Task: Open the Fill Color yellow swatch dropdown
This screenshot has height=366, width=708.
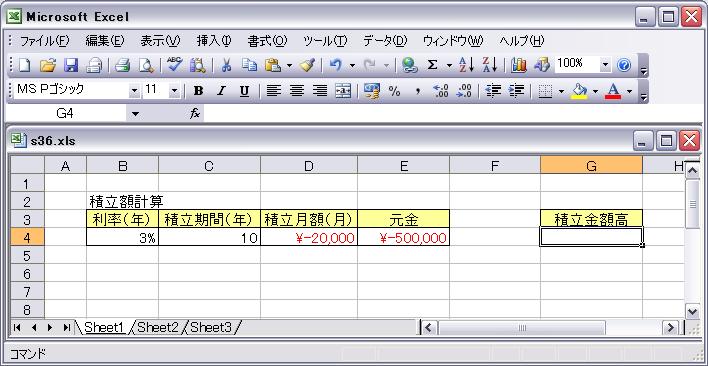Action: (x=596, y=91)
